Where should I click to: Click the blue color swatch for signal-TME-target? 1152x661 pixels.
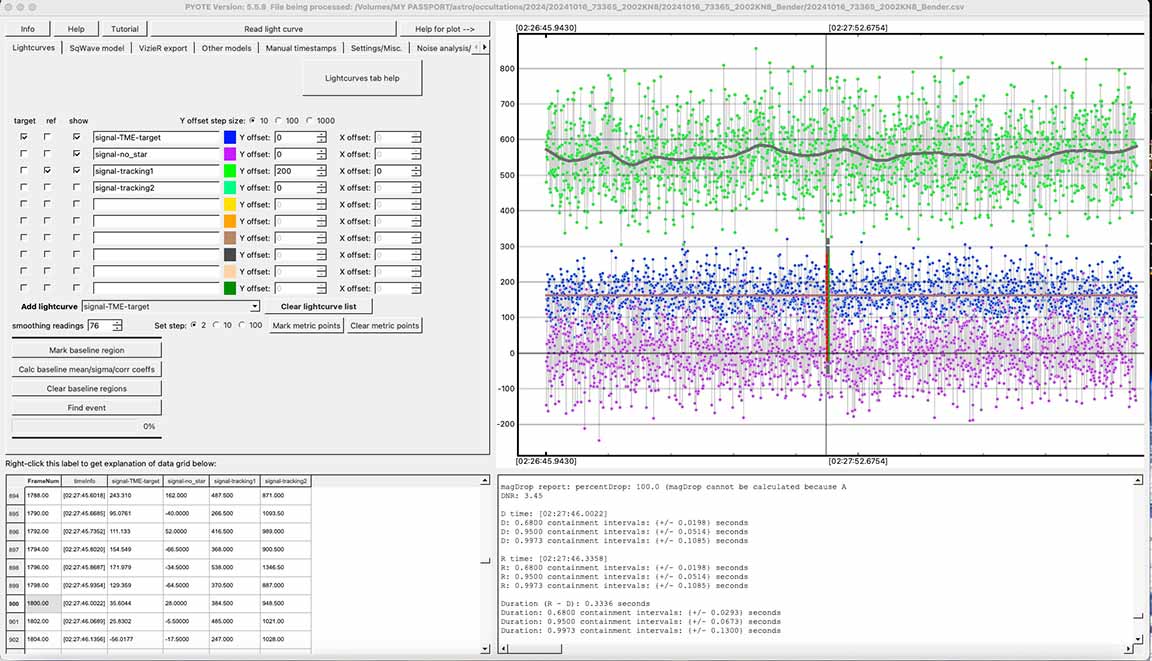pyautogui.click(x=230, y=138)
